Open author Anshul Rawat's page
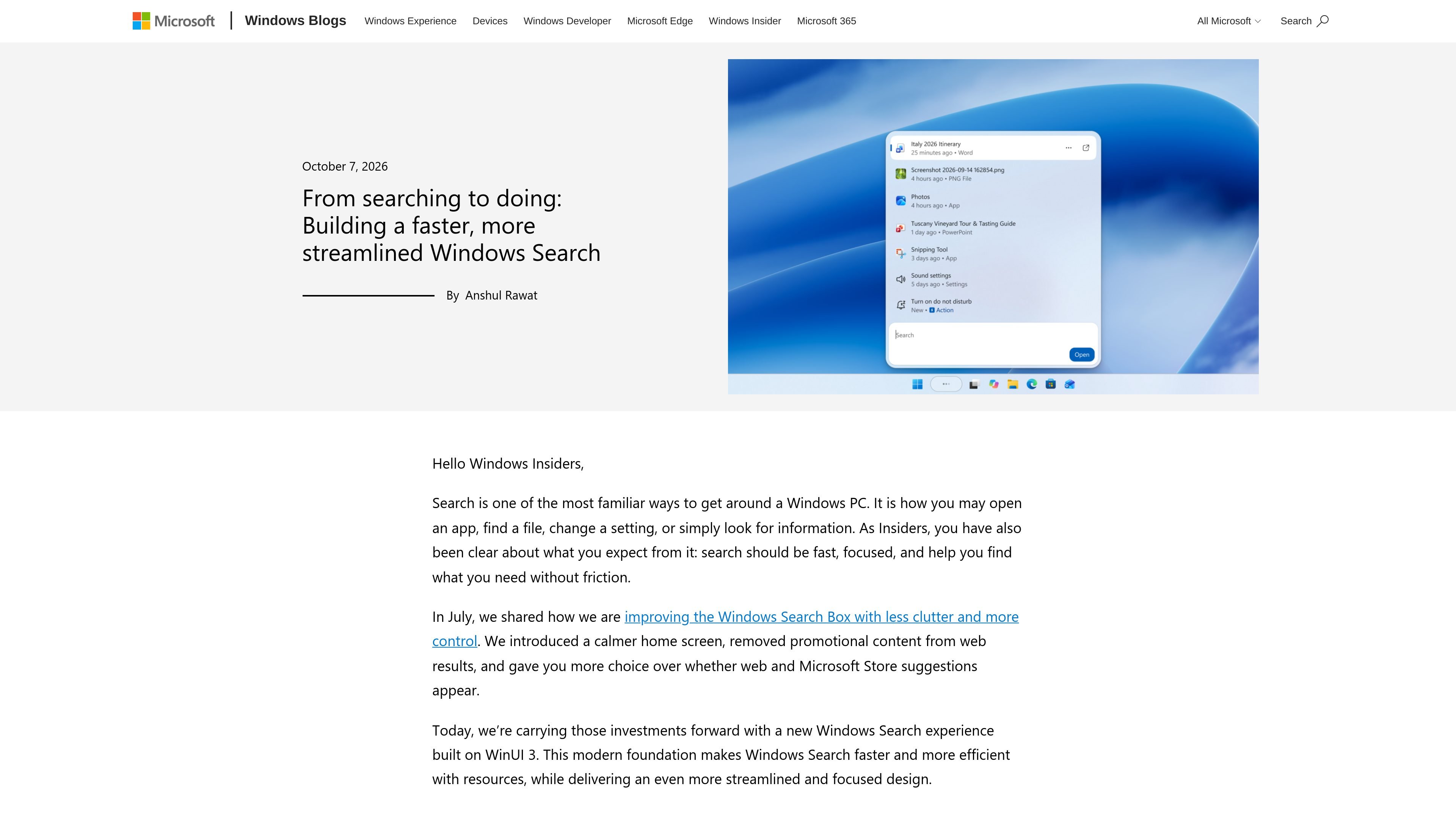 (501, 295)
